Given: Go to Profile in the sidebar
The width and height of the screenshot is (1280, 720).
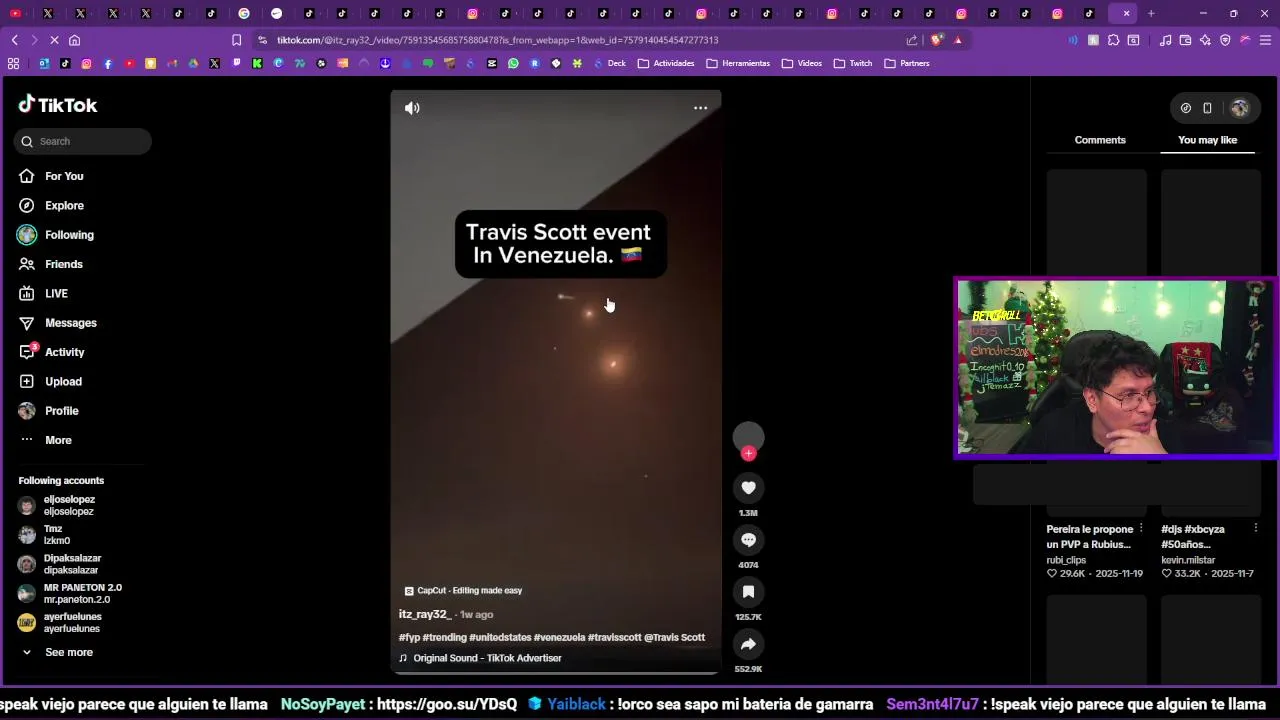Looking at the screenshot, I should point(61,411).
